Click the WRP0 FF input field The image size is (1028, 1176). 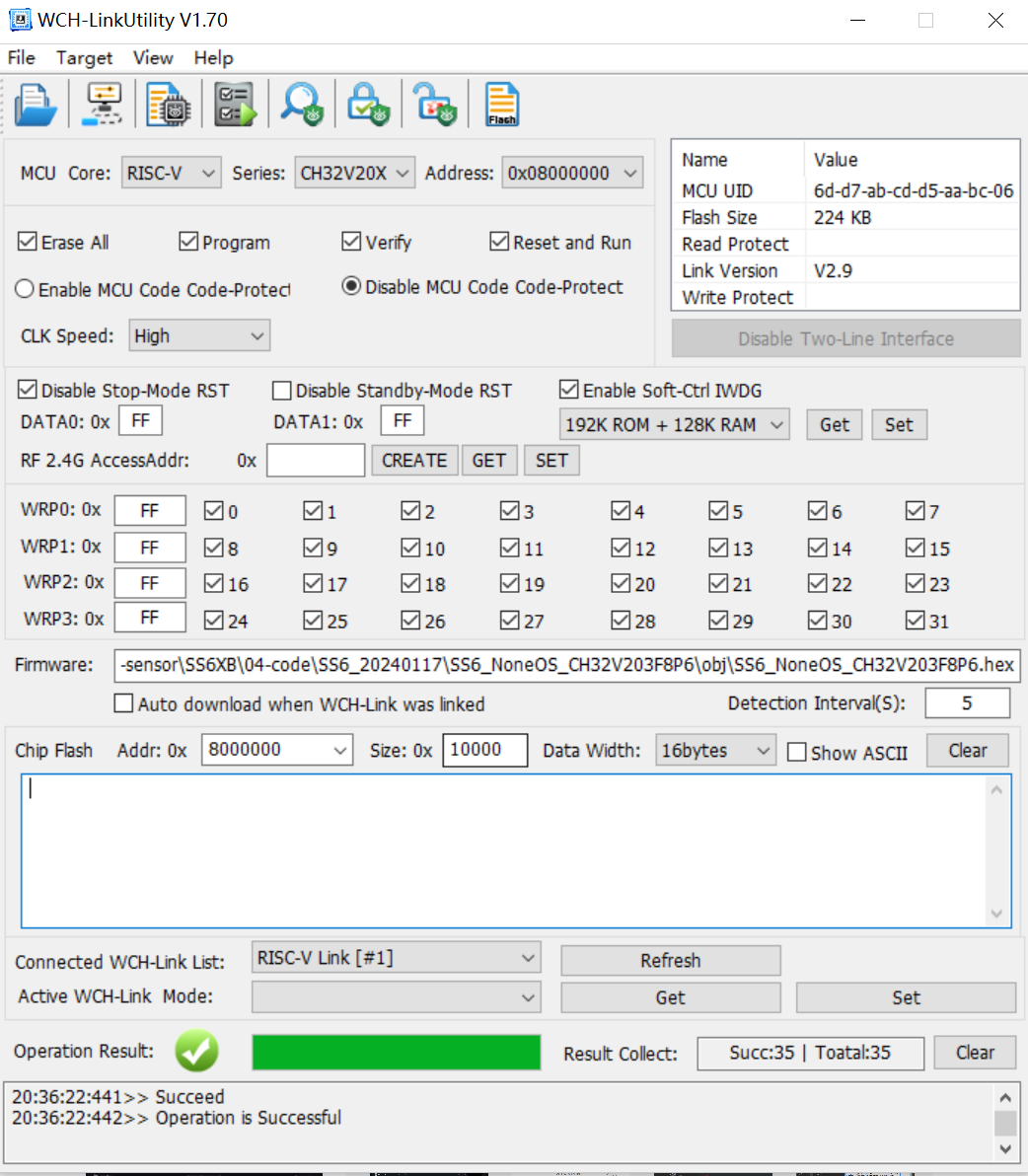click(x=150, y=511)
